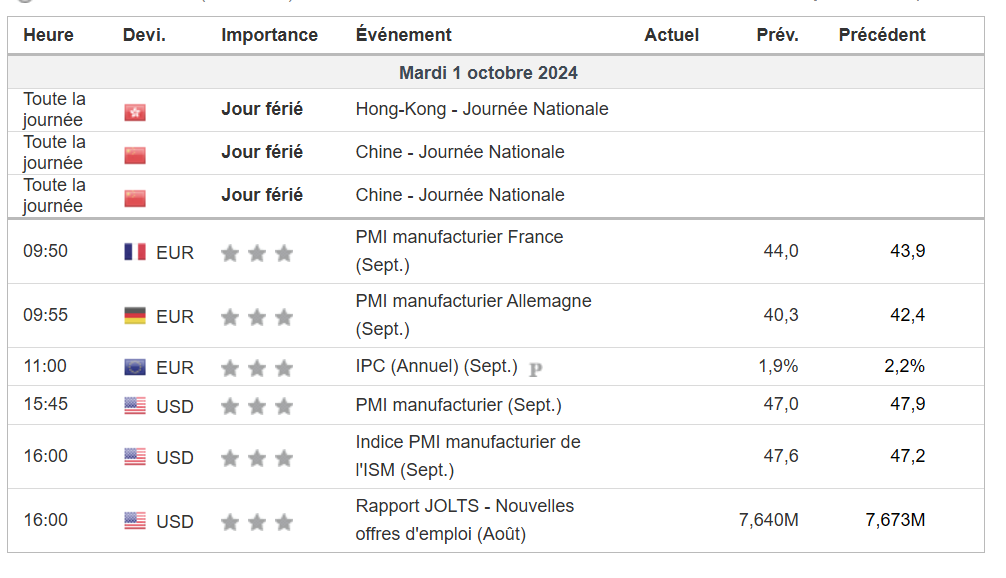Click importance stars for PMI manufacturier France
Image resolution: width=1006 pixels, height=578 pixels.
(x=257, y=253)
